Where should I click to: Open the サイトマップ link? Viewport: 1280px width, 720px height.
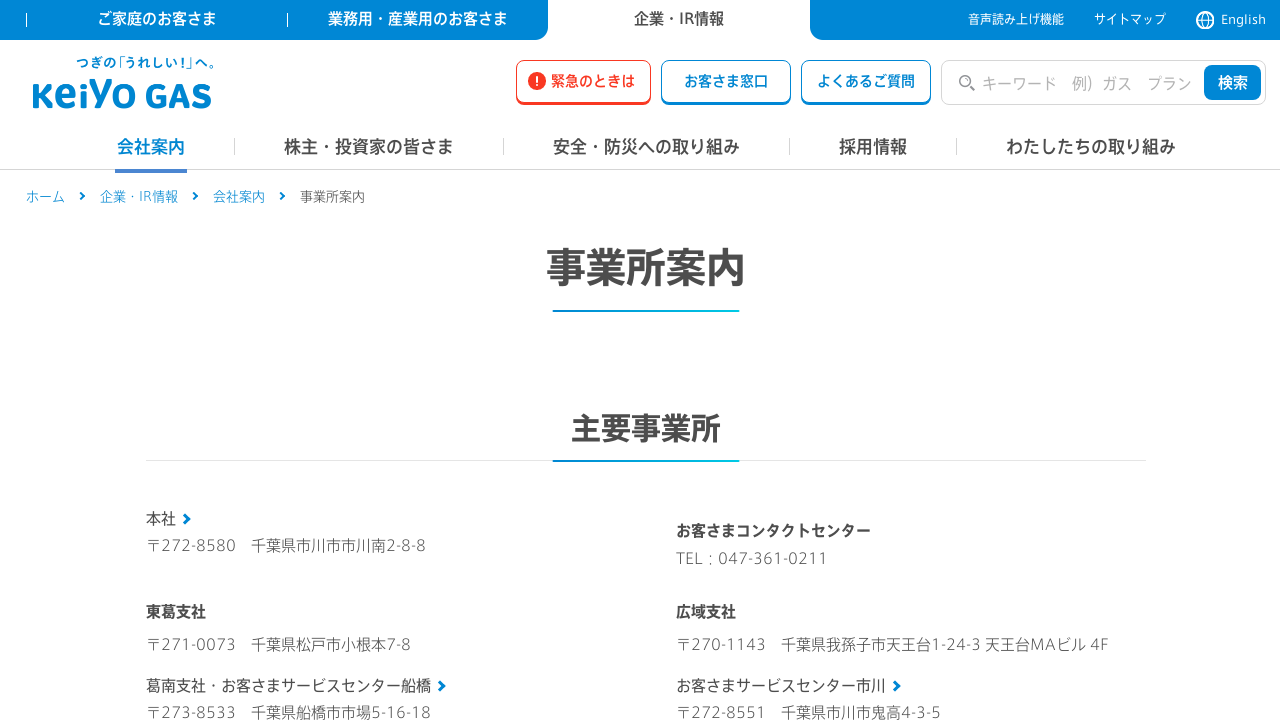tap(1129, 19)
